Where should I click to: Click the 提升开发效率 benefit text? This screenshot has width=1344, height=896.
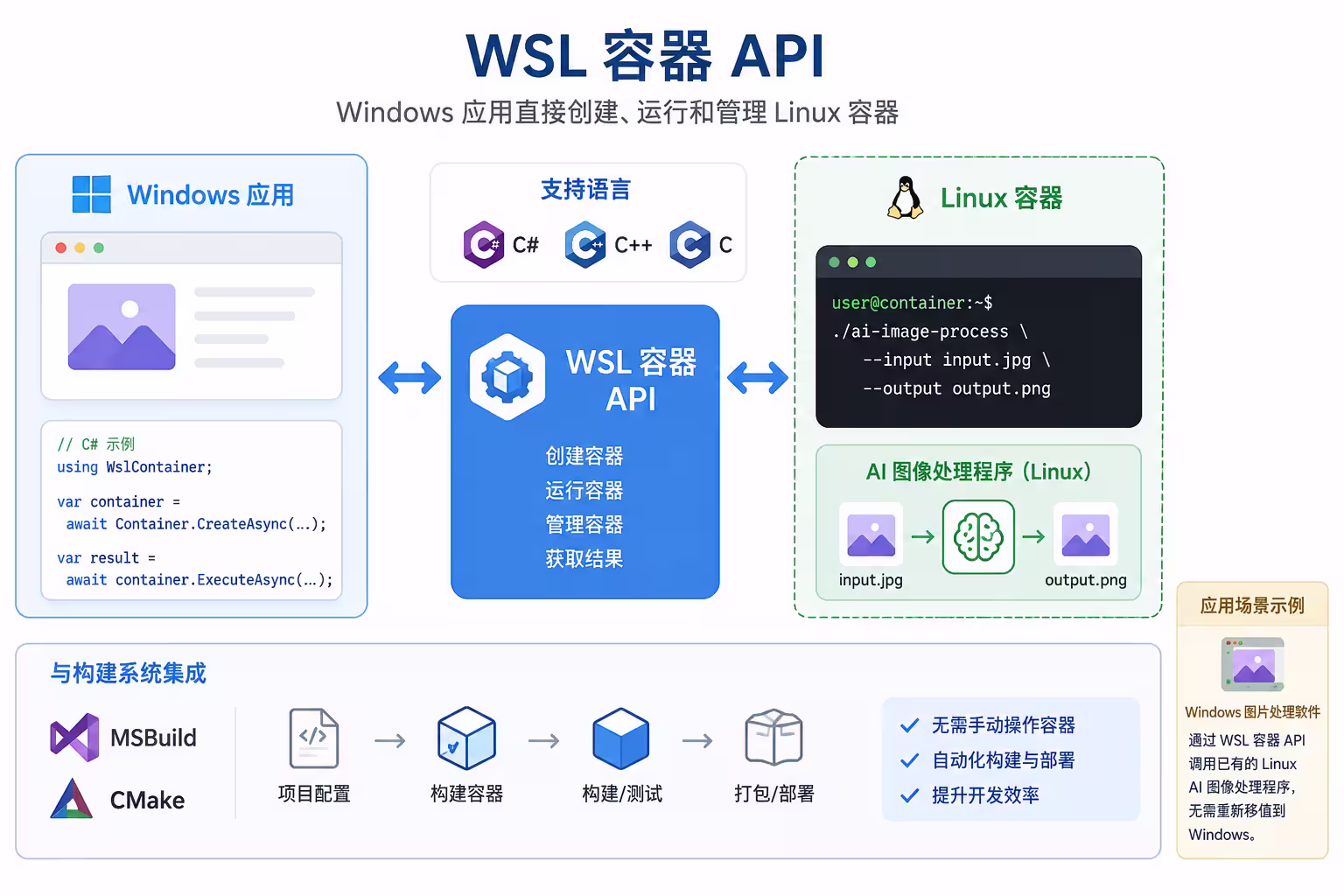click(x=985, y=795)
